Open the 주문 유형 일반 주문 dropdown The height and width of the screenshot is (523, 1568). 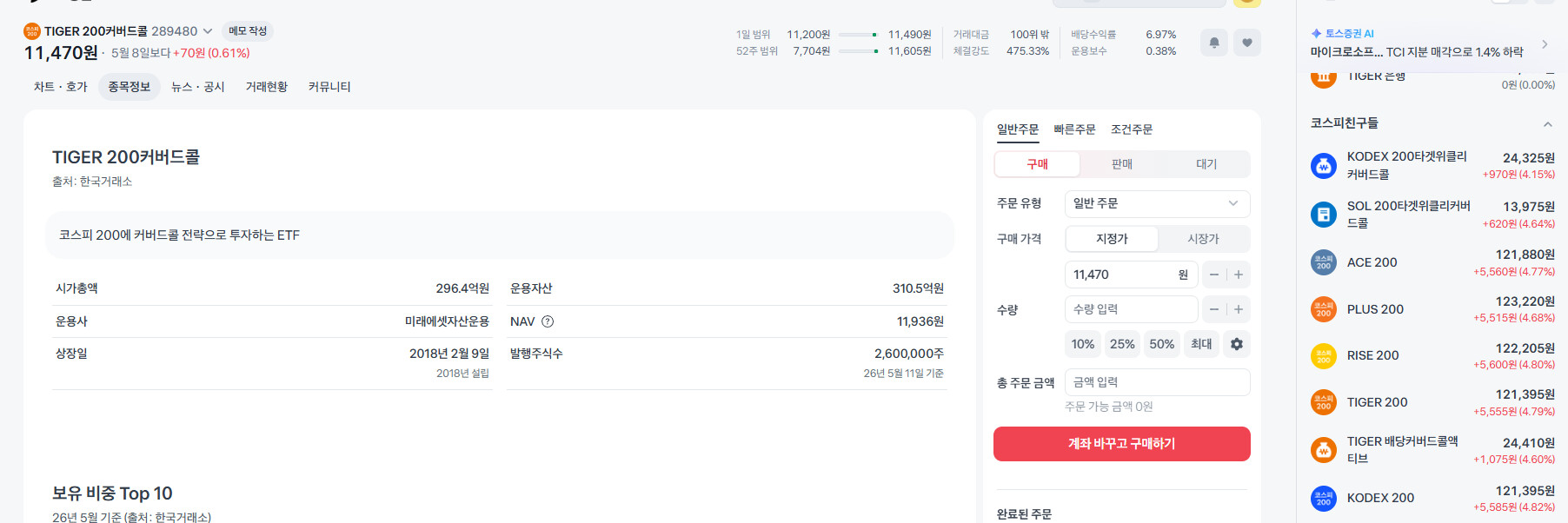coord(1157,203)
